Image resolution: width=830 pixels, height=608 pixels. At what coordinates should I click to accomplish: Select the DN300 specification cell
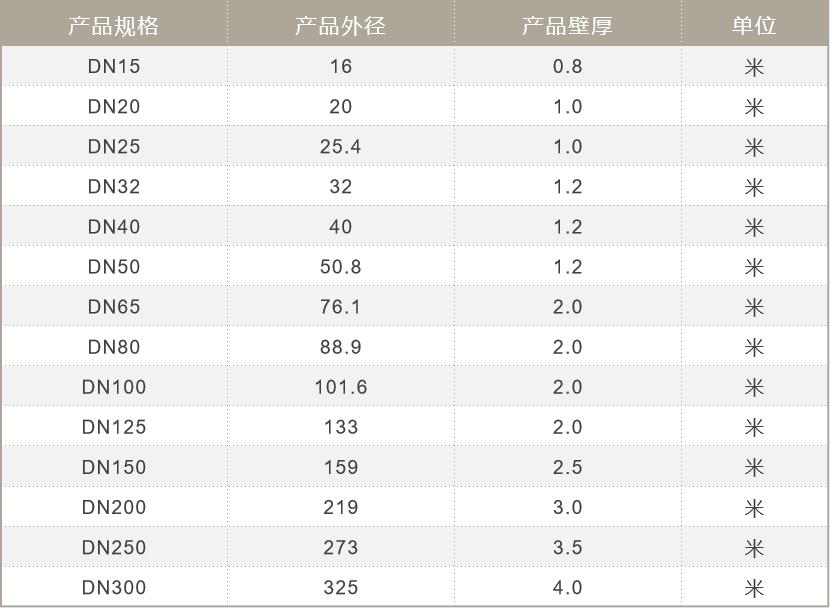click(x=114, y=587)
